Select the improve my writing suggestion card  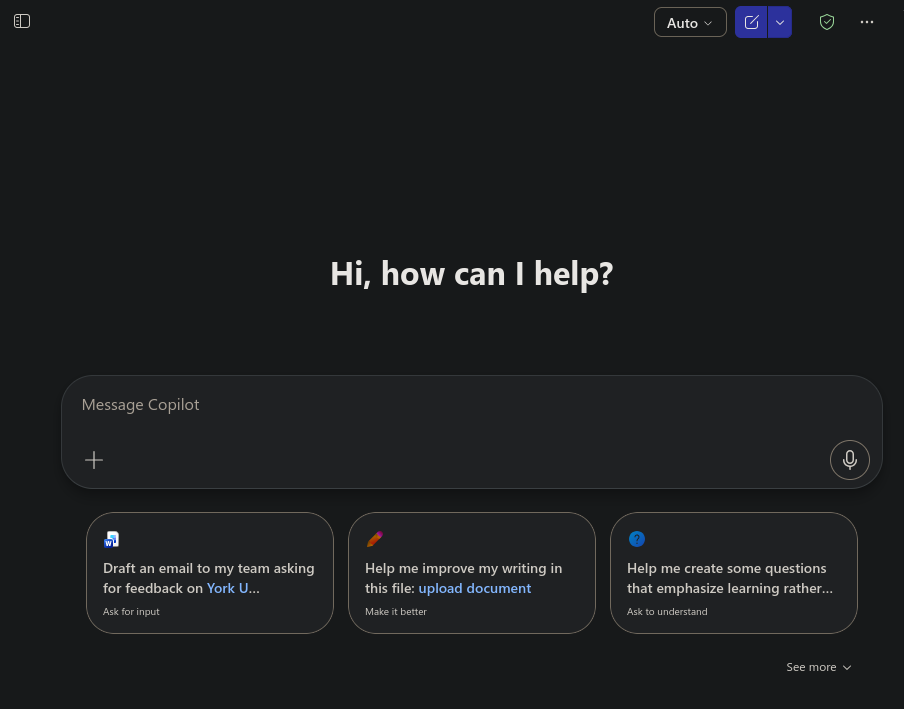471,573
